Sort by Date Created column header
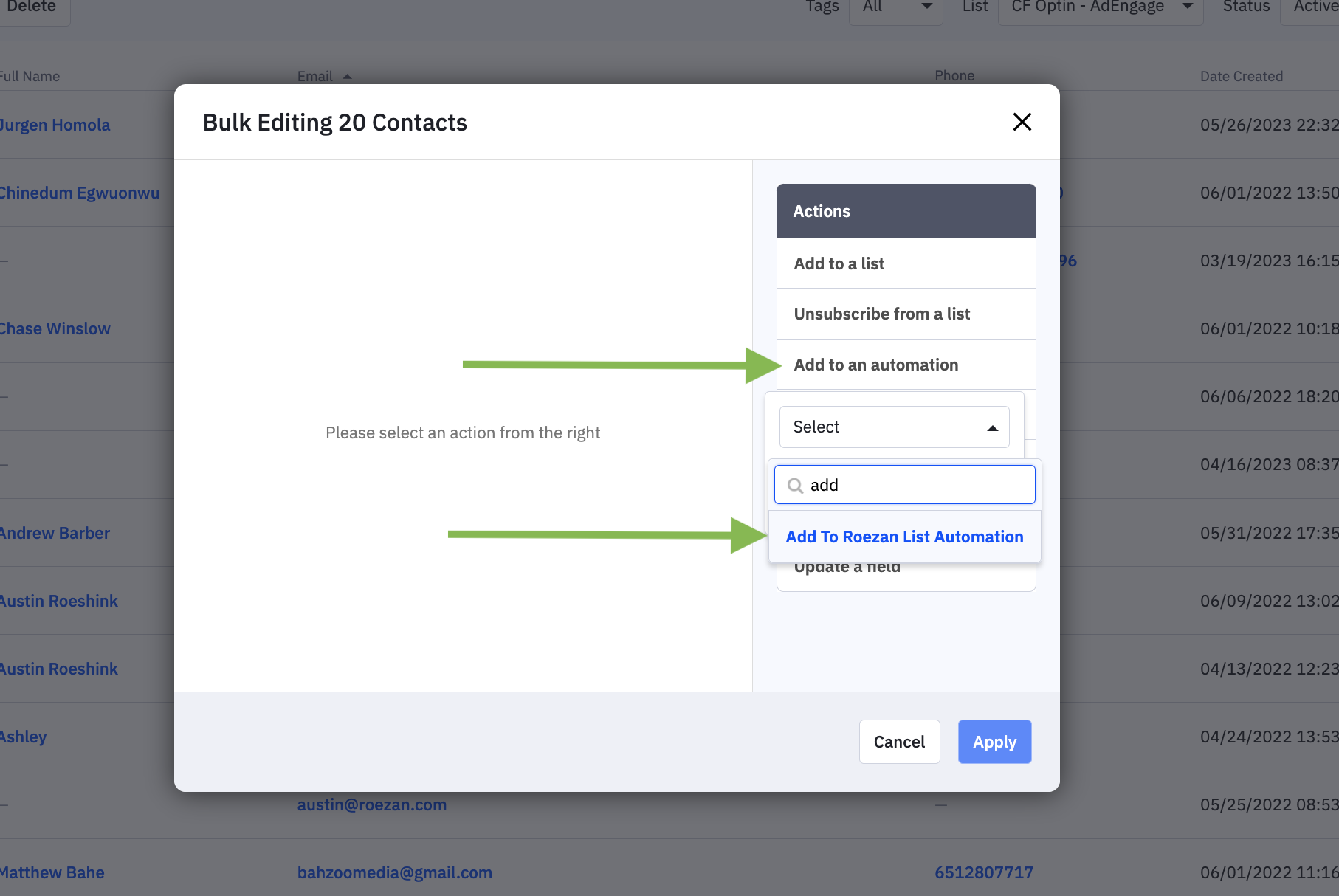Image resolution: width=1339 pixels, height=896 pixels. [1241, 76]
